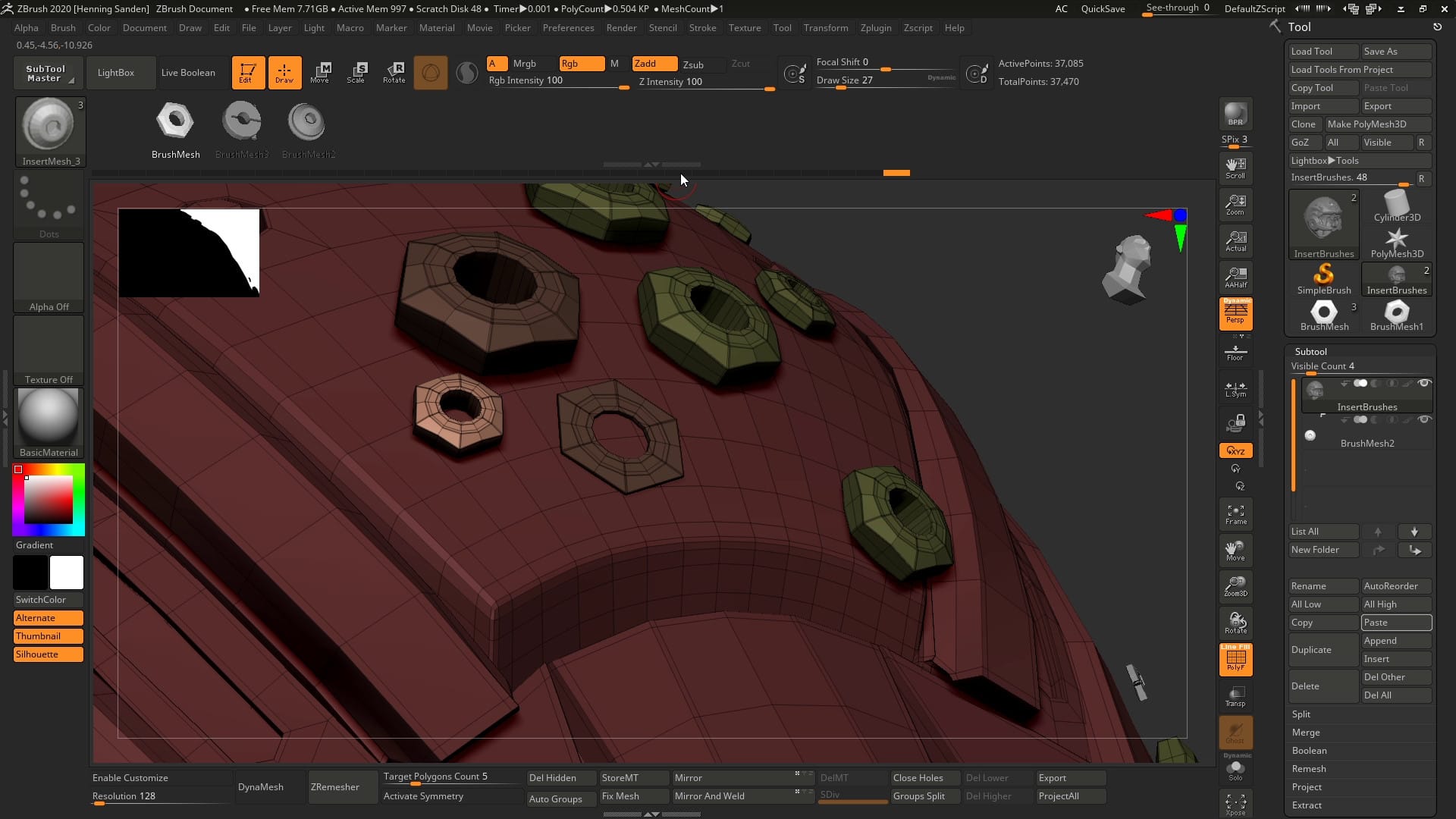Click the Zoom3D navigation icon
The height and width of the screenshot is (819, 1456).
click(1235, 586)
